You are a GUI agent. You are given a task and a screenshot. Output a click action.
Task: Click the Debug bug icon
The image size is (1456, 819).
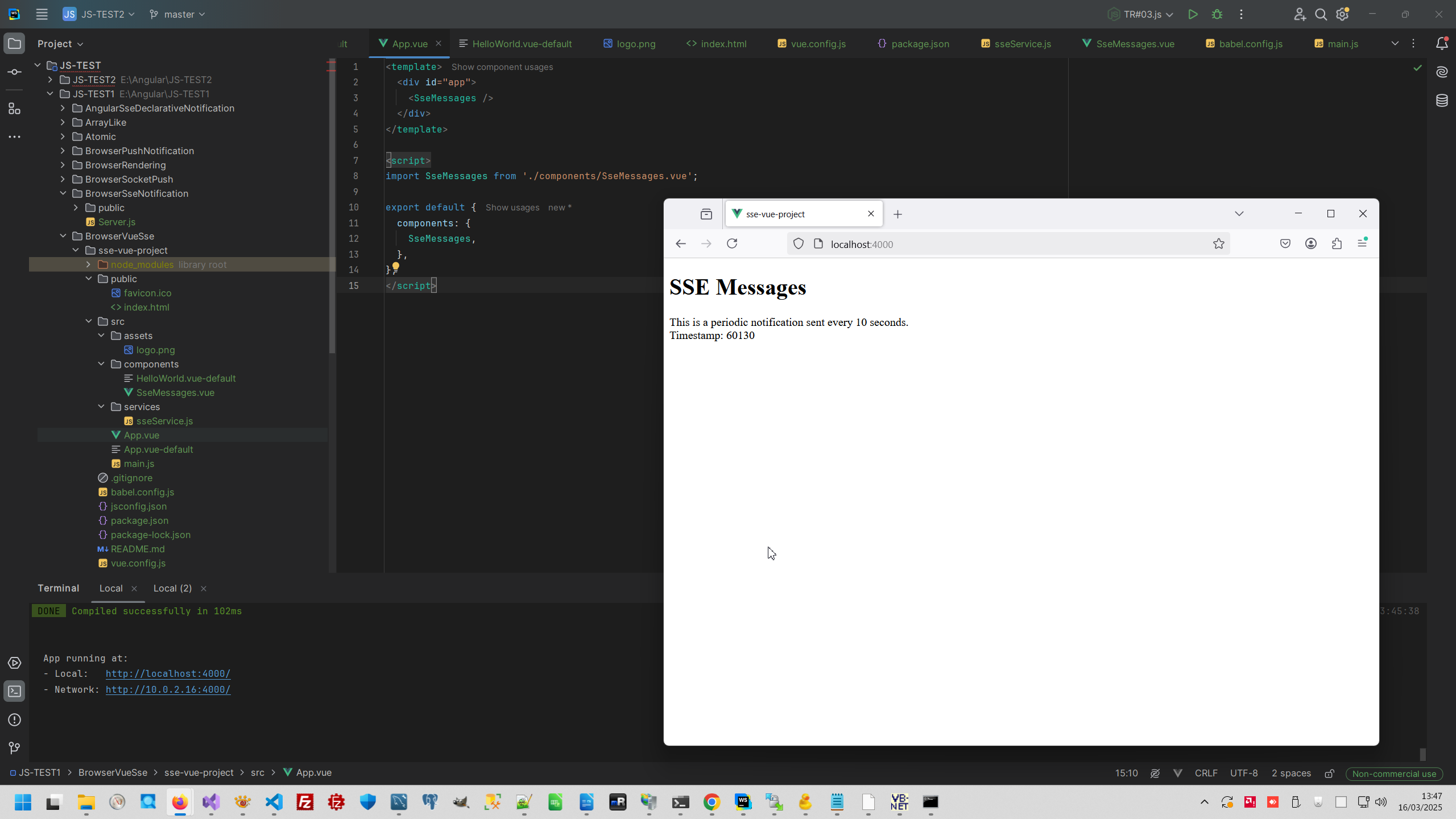1217,14
